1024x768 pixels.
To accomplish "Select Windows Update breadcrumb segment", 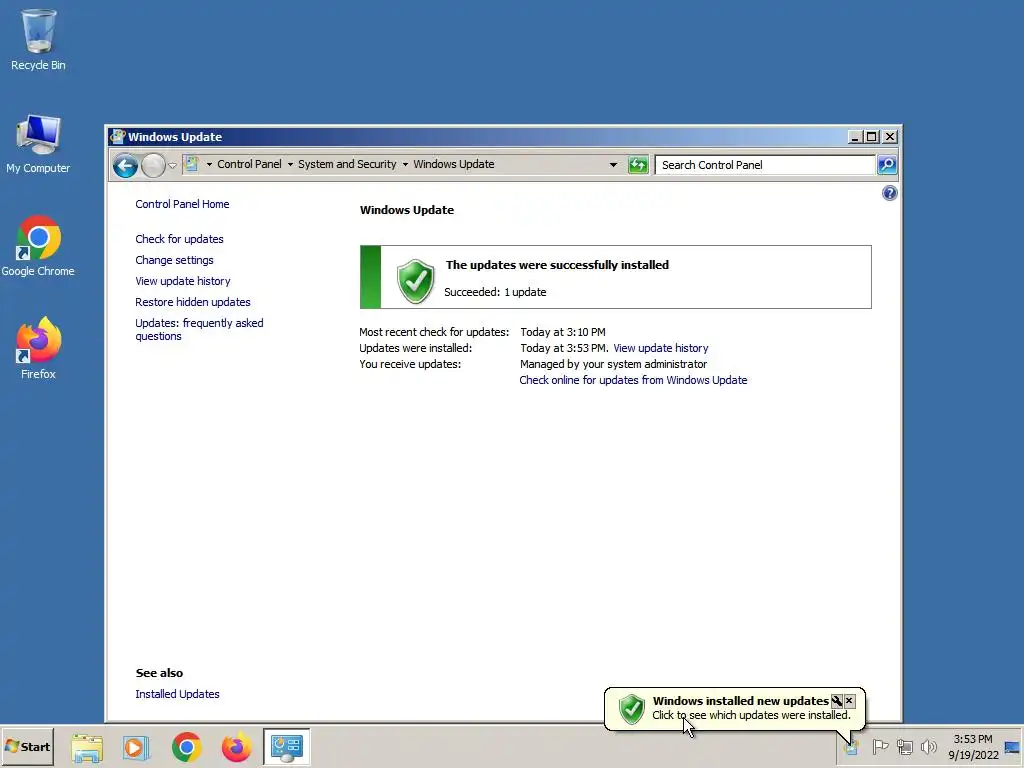I will tap(453, 165).
